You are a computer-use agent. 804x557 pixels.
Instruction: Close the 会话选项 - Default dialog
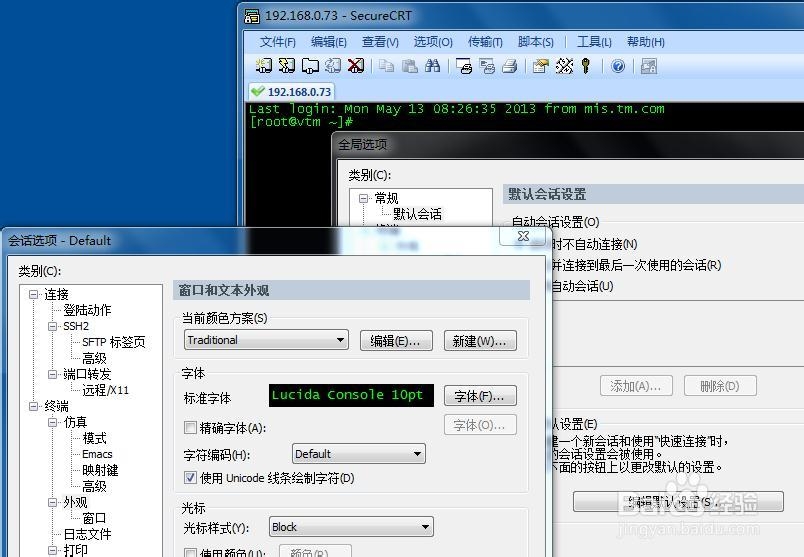tap(523, 236)
